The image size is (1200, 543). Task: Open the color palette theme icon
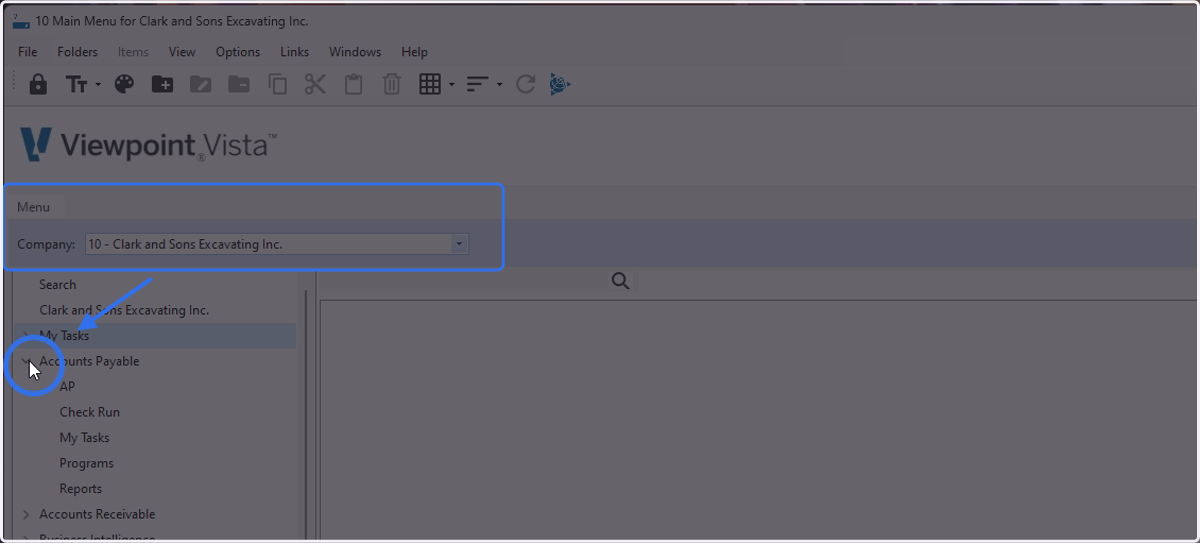point(124,85)
